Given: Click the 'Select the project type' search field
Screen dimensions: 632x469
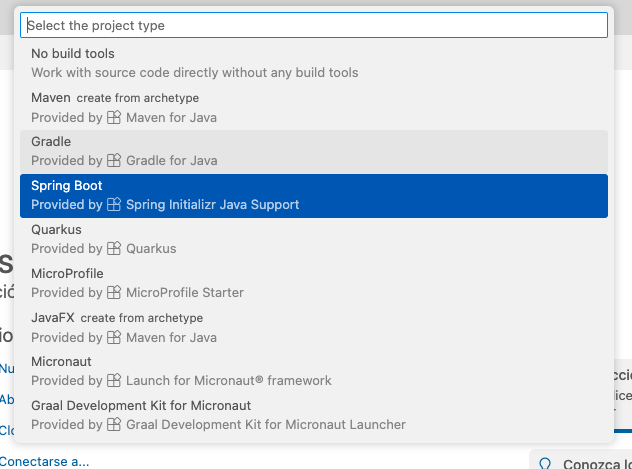Looking at the screenshot, I should pos(314,25).
